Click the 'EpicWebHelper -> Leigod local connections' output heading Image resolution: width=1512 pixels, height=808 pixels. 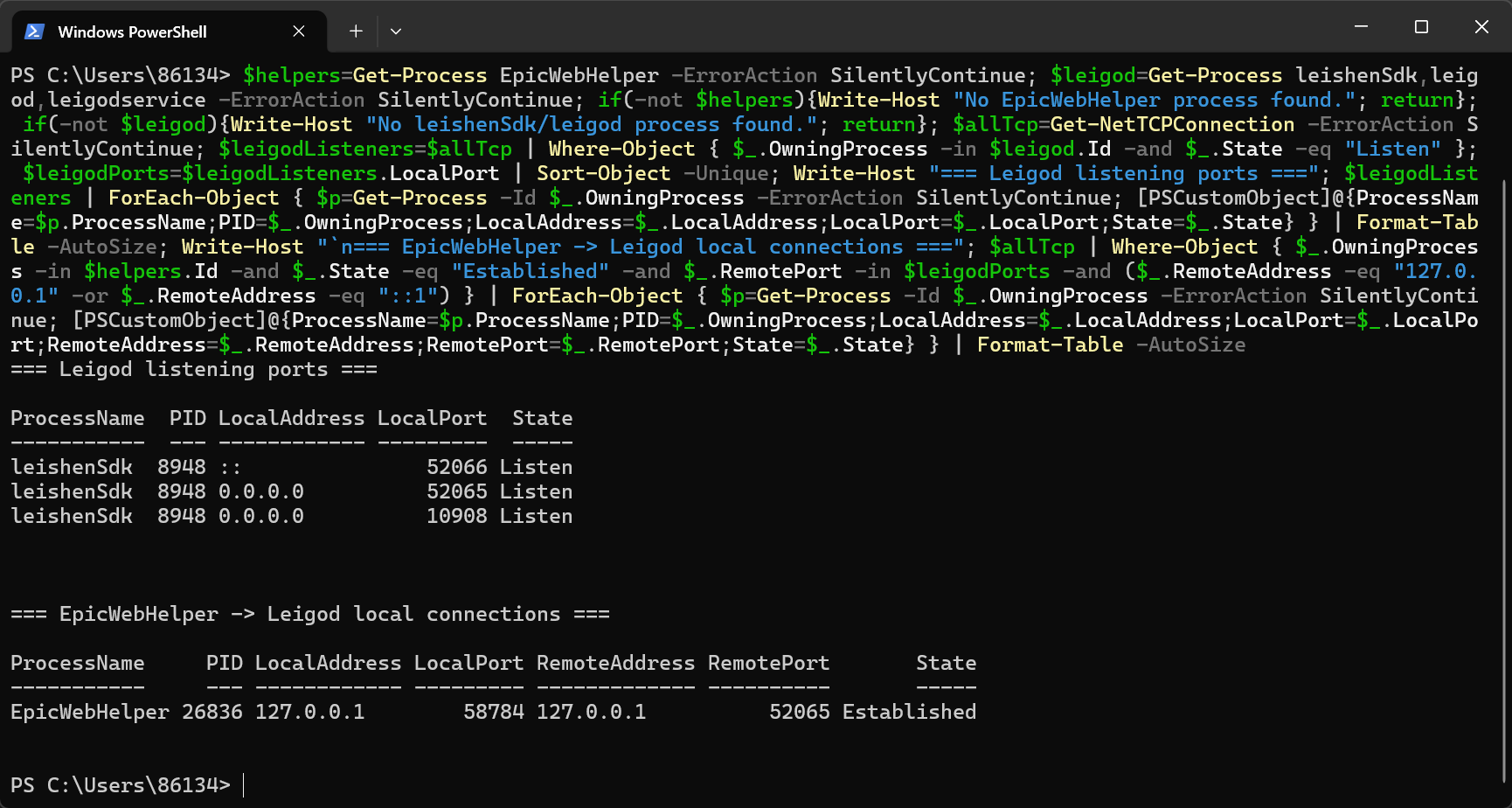[310, 614]
